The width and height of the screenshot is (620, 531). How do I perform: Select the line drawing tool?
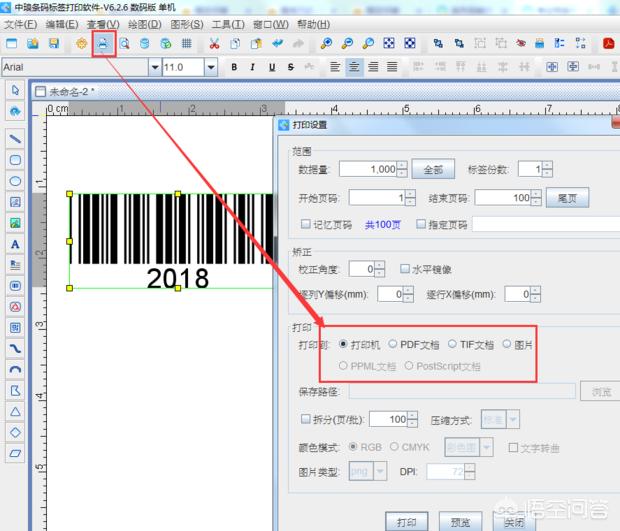[x=15, y=139]
